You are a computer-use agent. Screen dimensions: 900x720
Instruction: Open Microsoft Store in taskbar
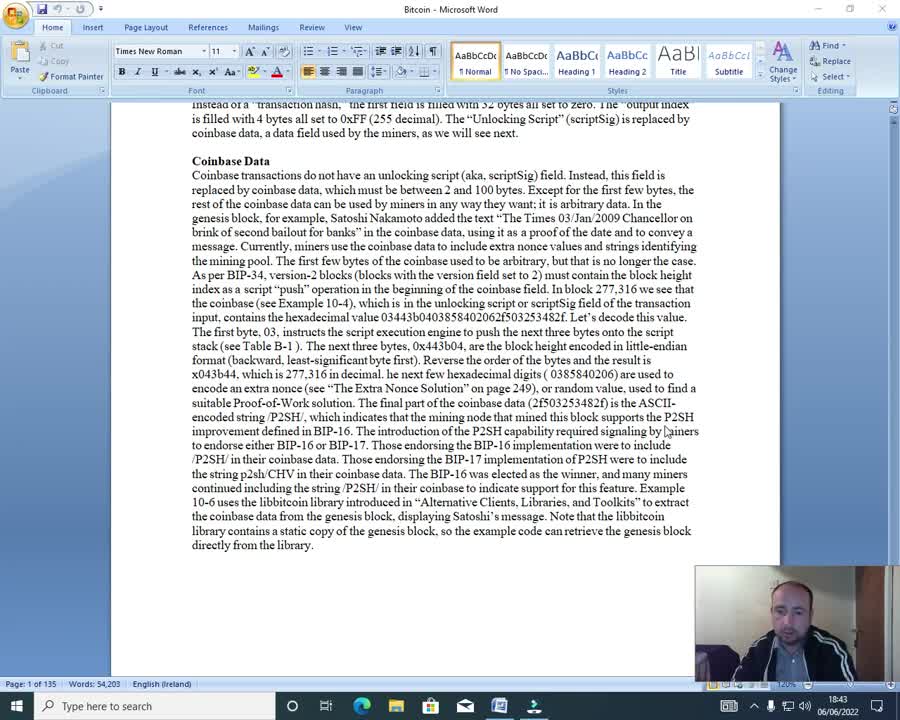(430, 706)
